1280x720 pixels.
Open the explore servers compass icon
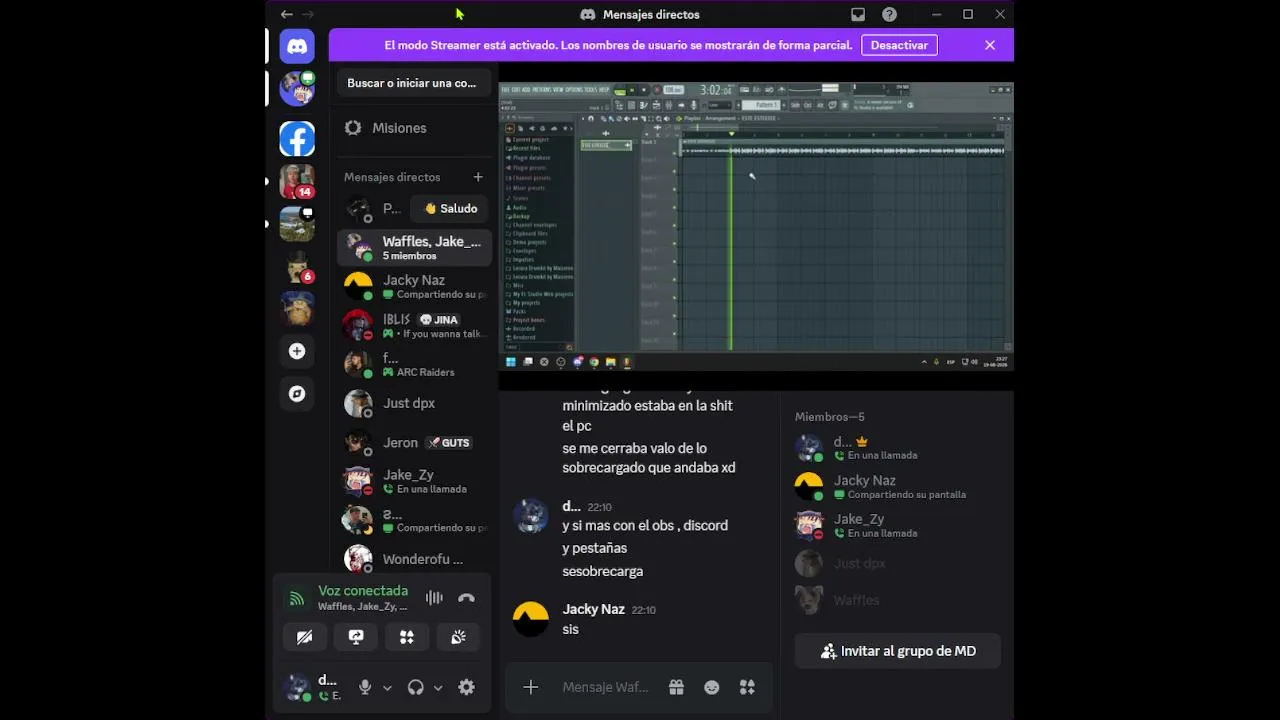tap(297, 394)
